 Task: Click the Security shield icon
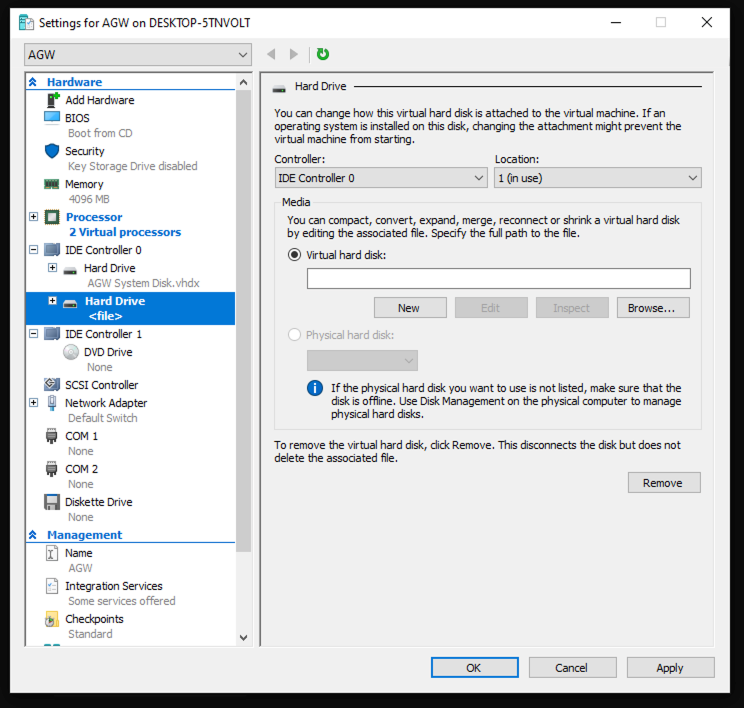(x=52, y=151)
